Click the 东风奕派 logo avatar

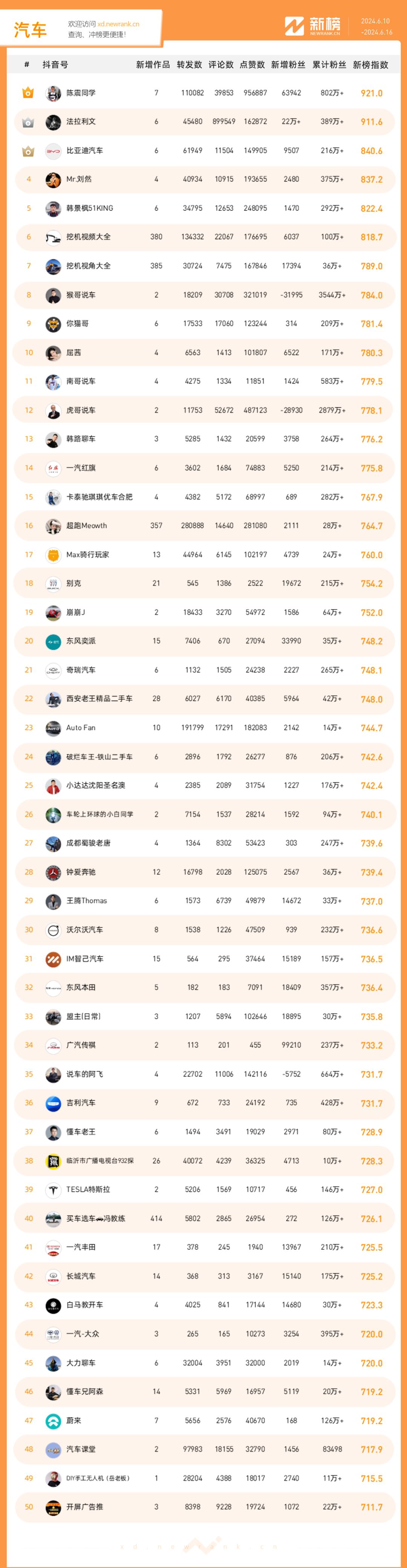pyautogui.click(x=54, y=641)
